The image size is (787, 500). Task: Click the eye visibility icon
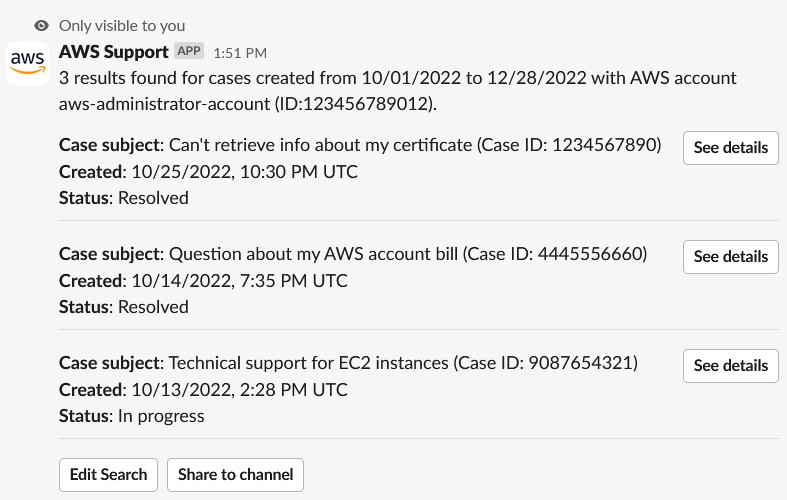pyautogui.click(x=41, y=25)
